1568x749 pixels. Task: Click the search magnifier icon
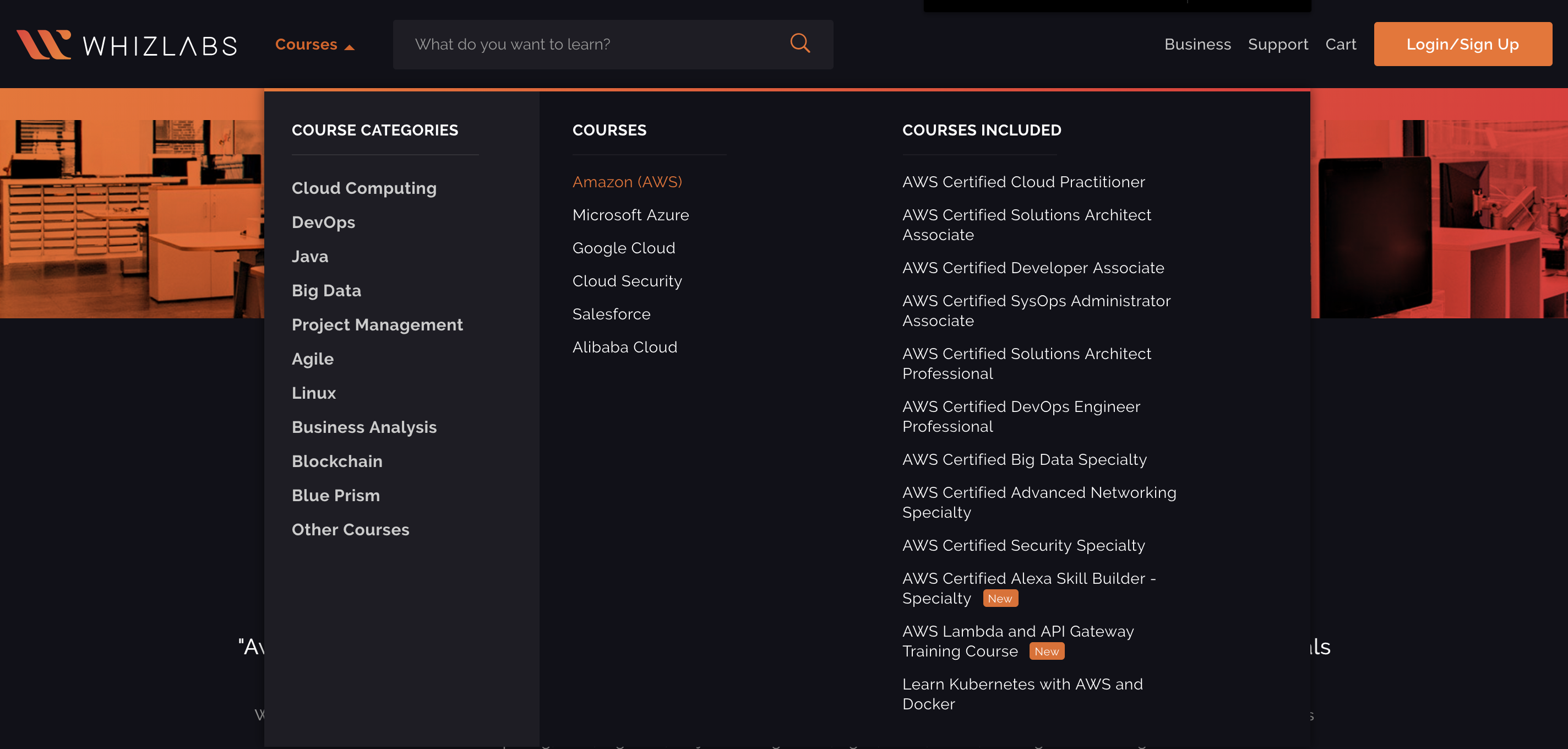(x=800, y=44)
